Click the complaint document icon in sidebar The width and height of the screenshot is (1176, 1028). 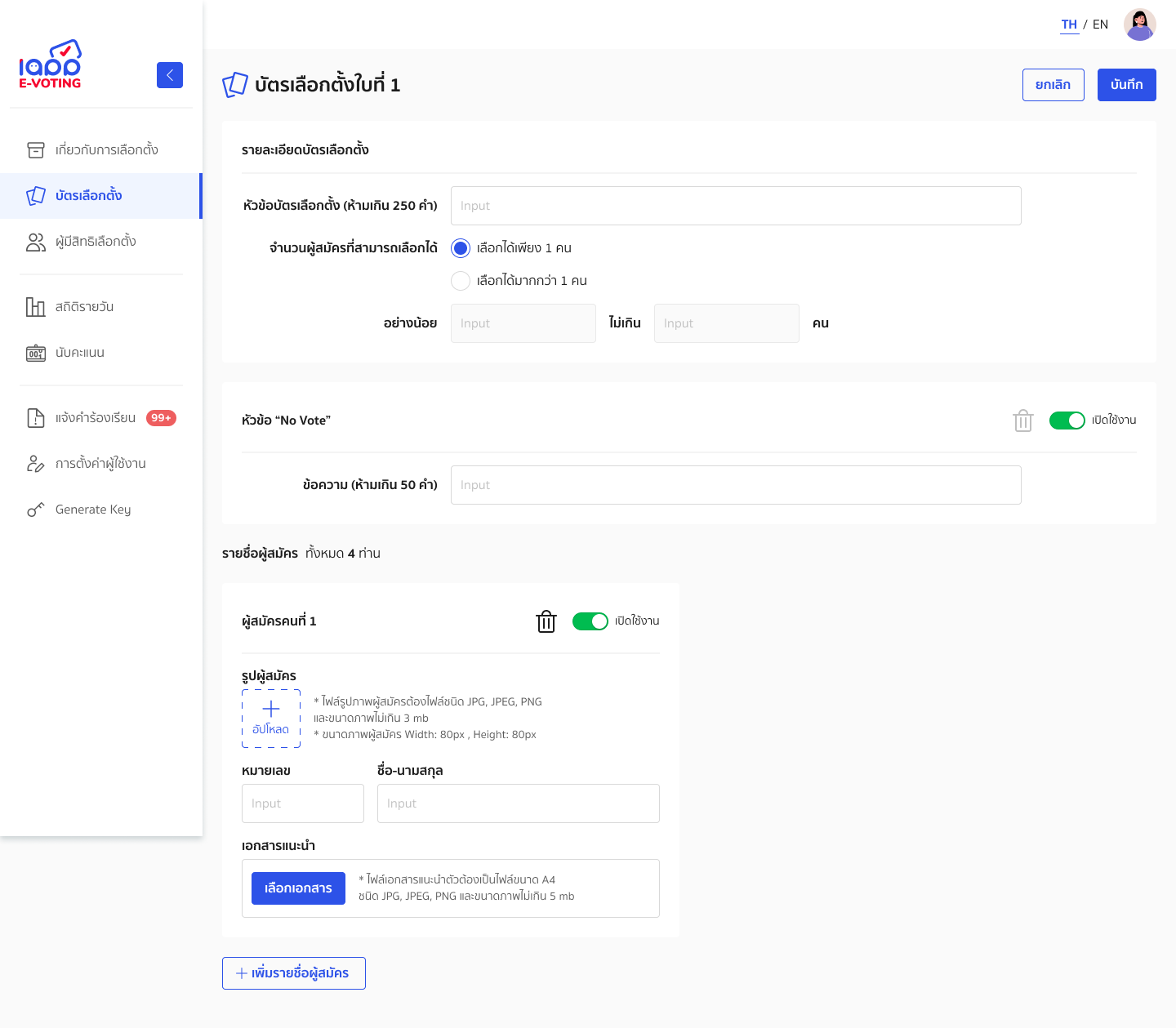36,418
